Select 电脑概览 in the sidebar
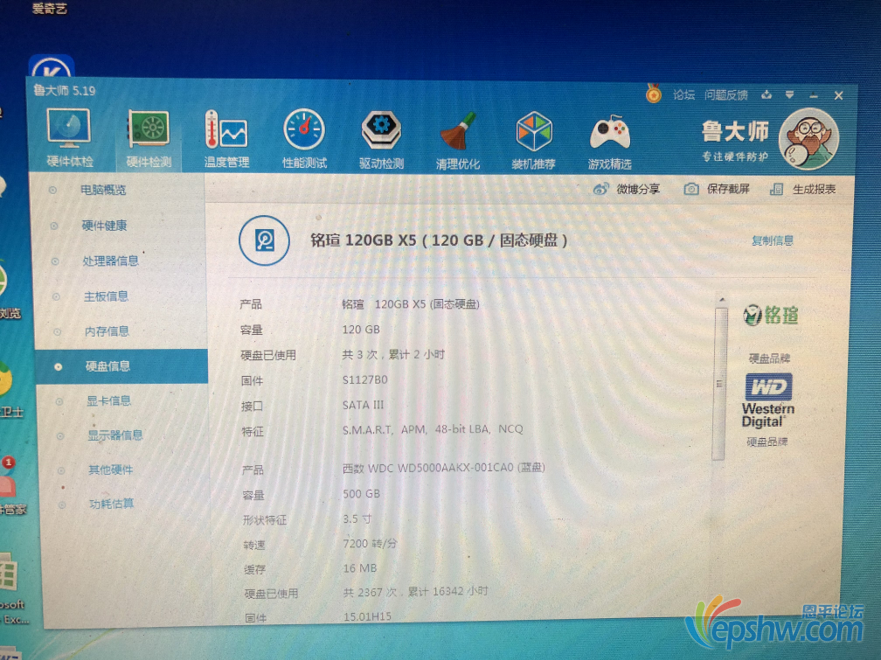Screen dimensions: 881x660 pyautogui.click(x=103, y=190)
